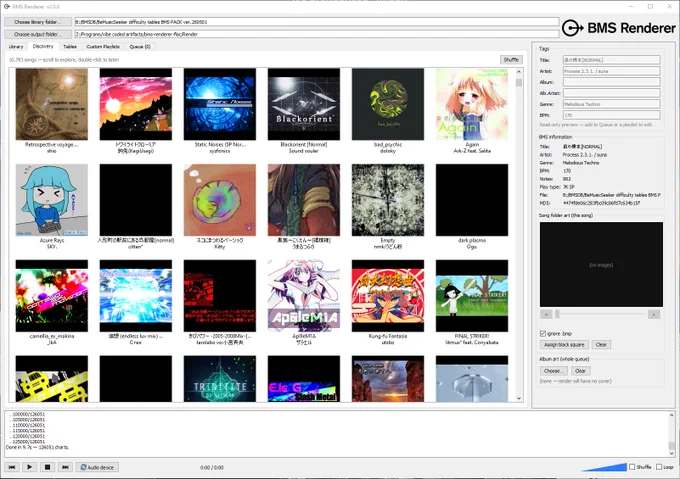Enable Shuffle in playback bar
The height and width of the screenshot is (479, 680).
coord(632,467)
